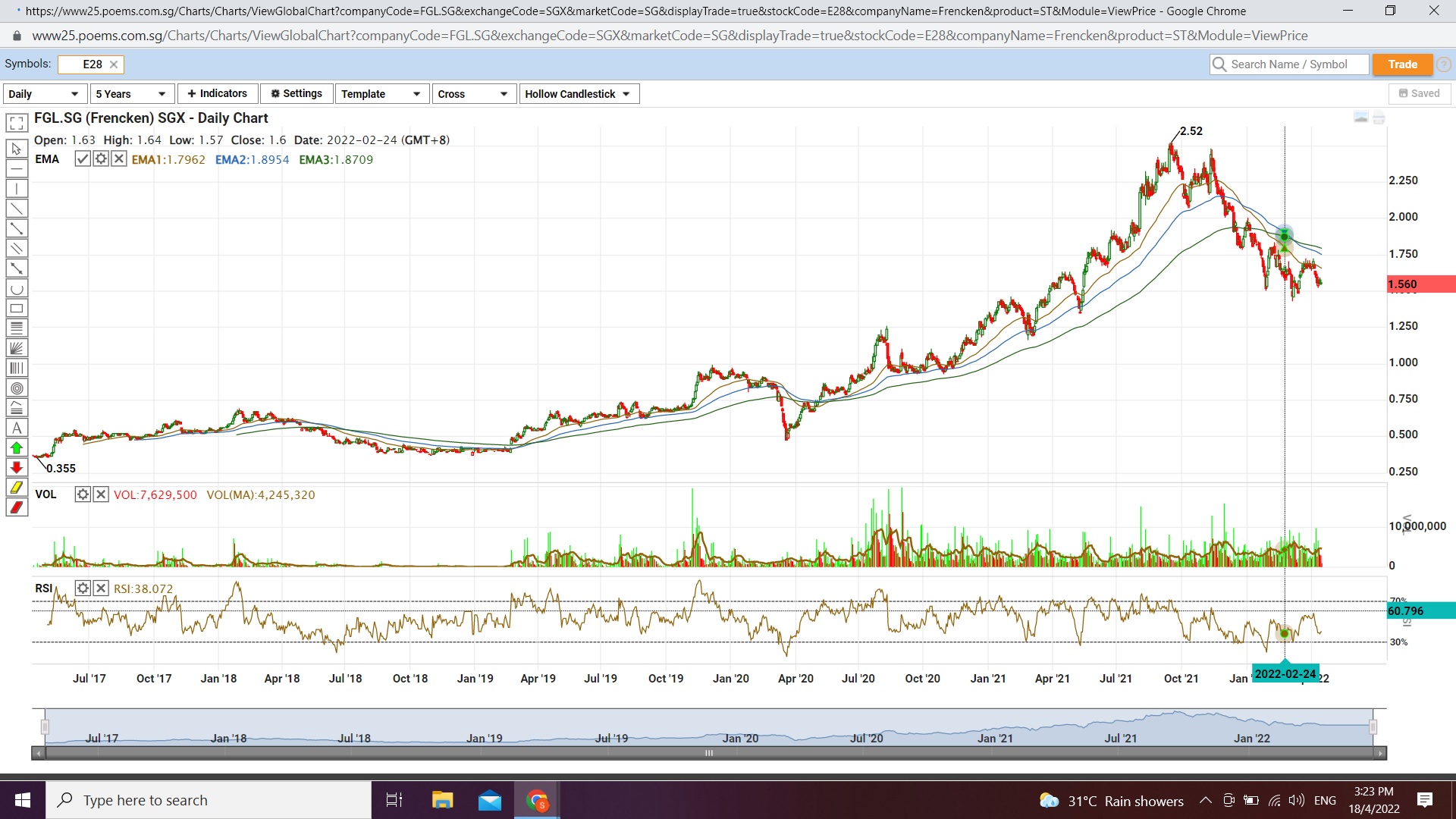Select the vertical line drawing tool
The height and width of the screenshot is (819, 1456).
point(17,189)
